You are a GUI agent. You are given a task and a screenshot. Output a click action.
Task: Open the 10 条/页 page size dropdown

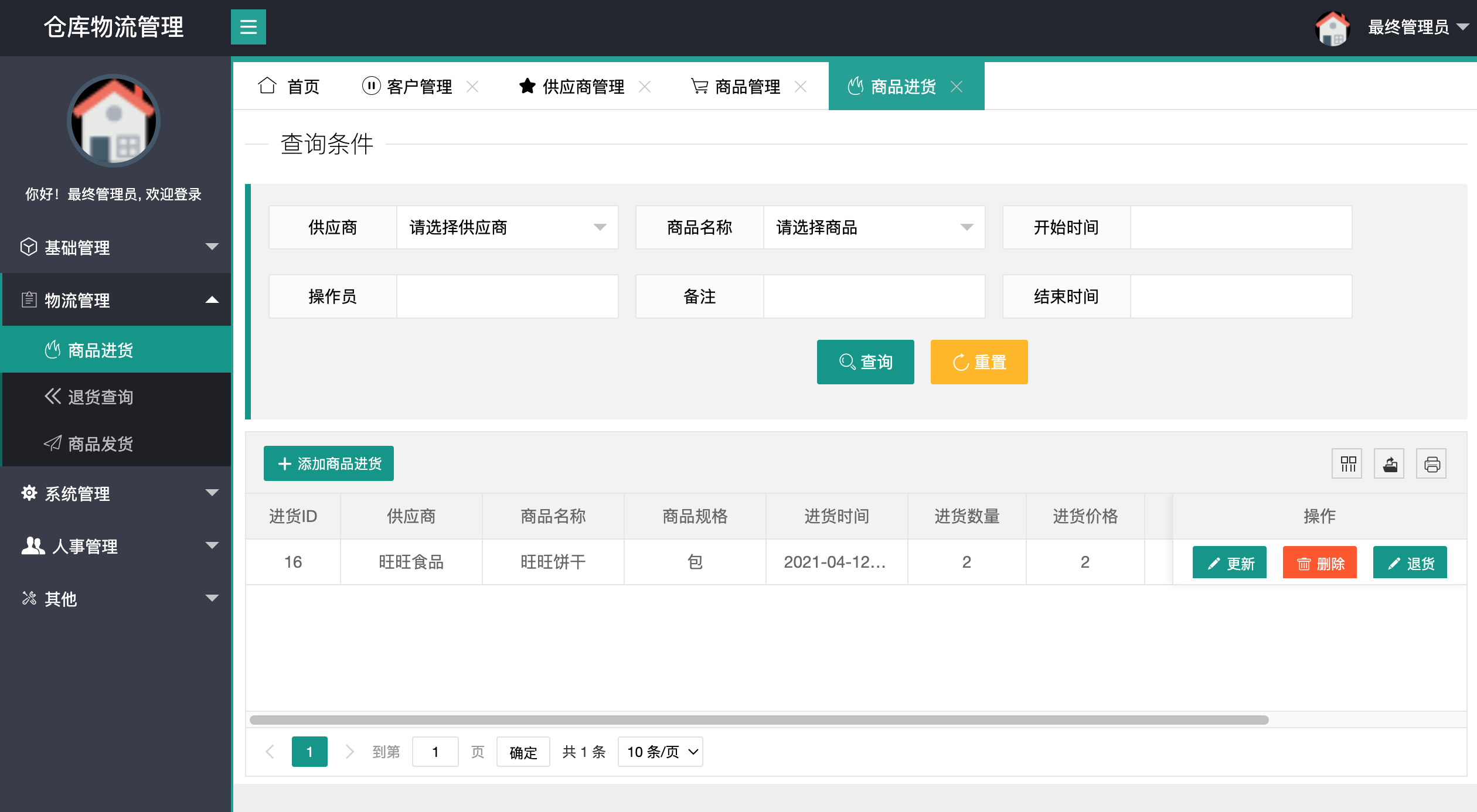pos(661,752)
